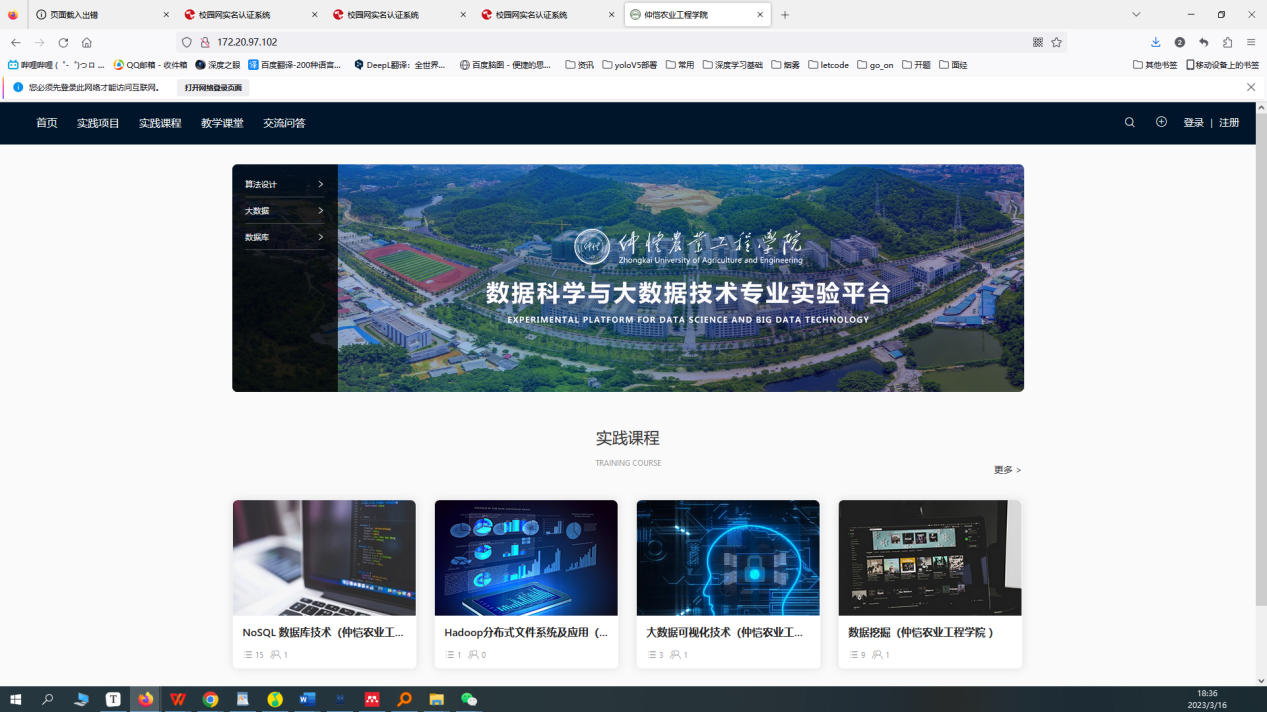Open the NoSQL 数据库技术 course thumbnail

(324, 558)
